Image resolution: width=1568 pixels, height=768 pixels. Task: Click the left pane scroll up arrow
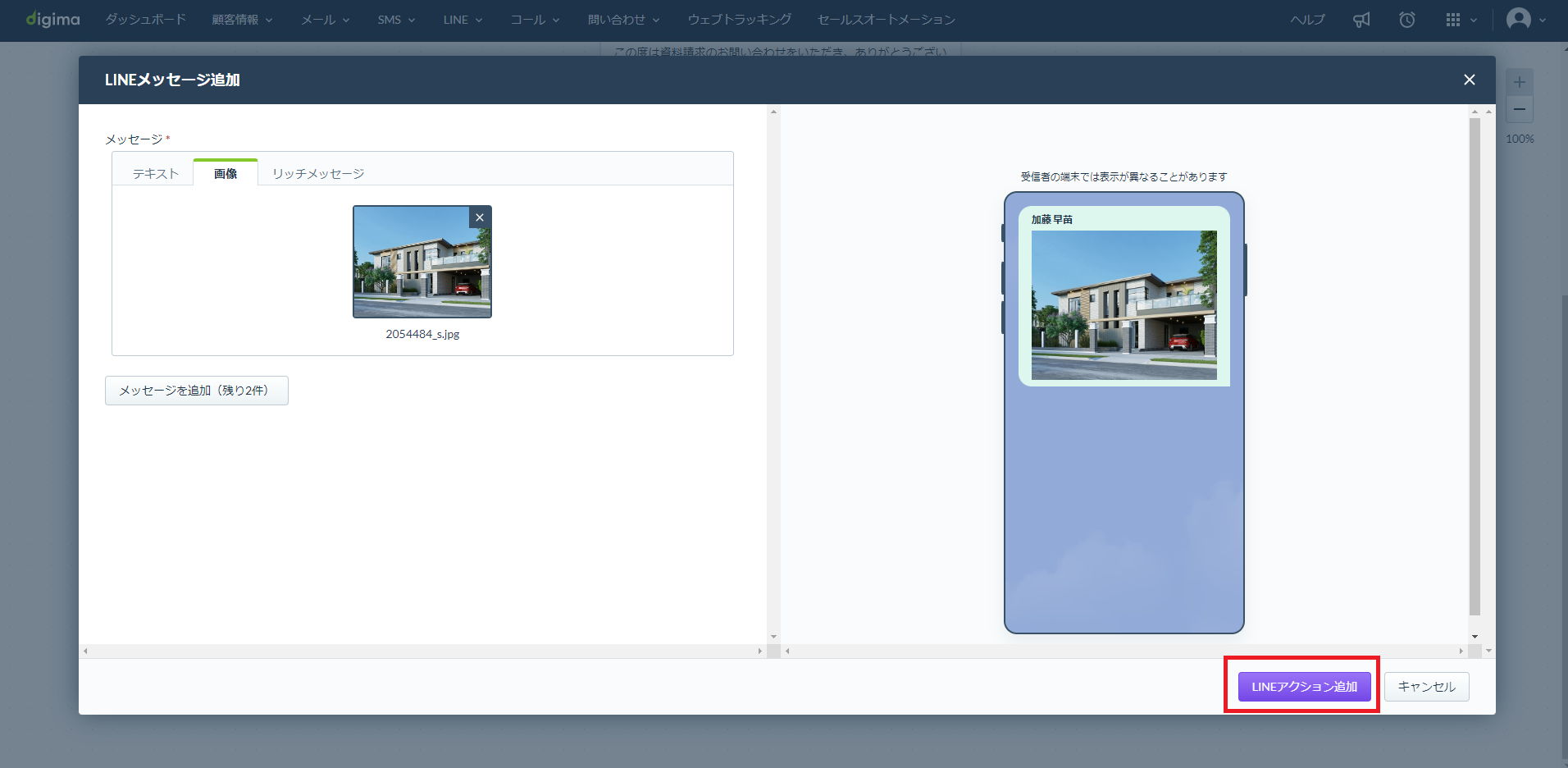pos(773,112)
